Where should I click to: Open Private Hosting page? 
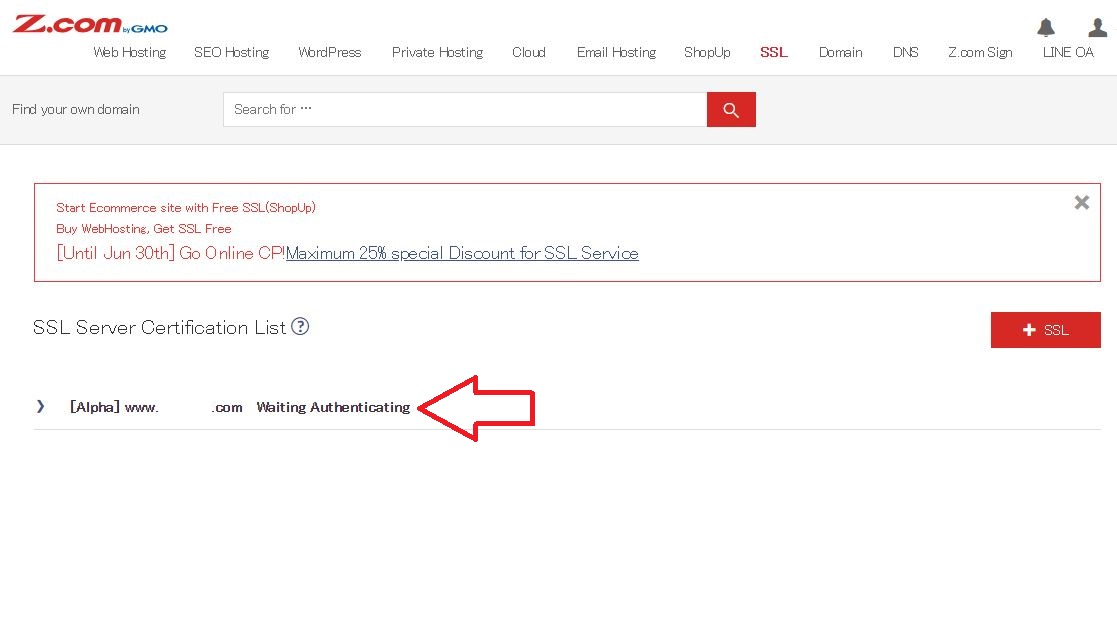437,52
